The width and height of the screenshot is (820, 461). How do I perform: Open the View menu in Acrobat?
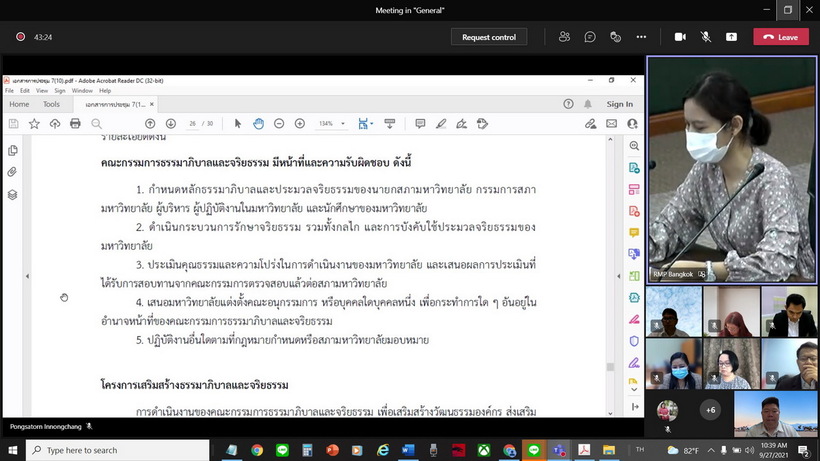click(x=42, y=90)
